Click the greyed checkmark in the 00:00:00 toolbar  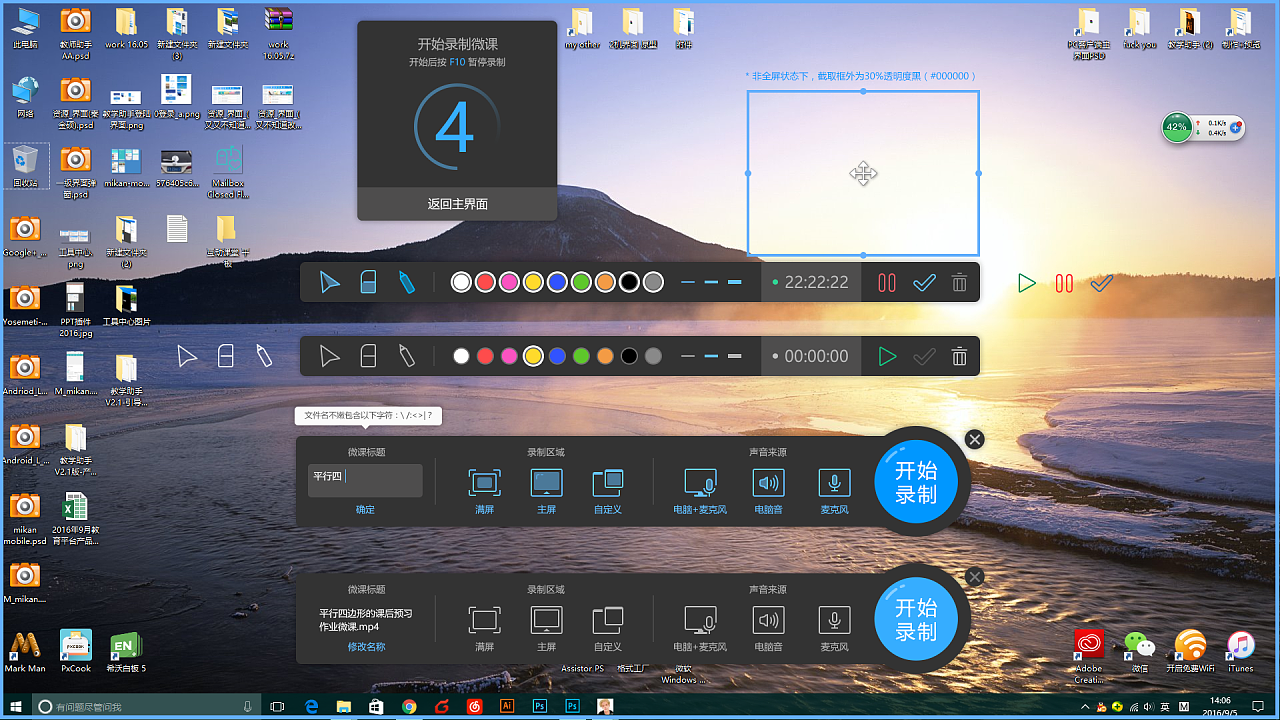pos(924,356)
